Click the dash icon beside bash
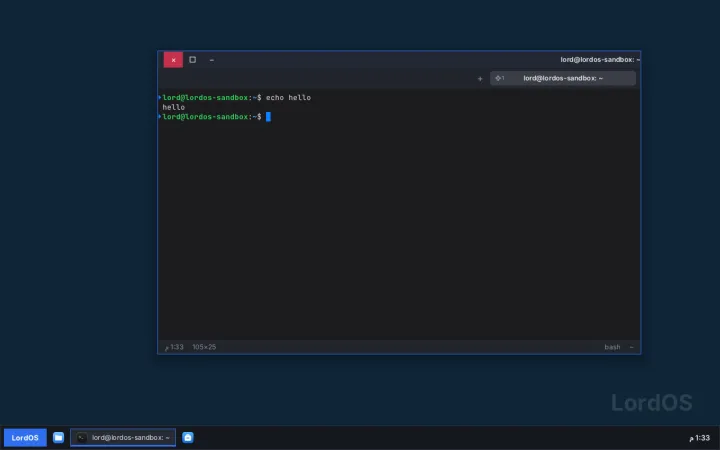The image size is (720, 450). [x=631, y=347]
